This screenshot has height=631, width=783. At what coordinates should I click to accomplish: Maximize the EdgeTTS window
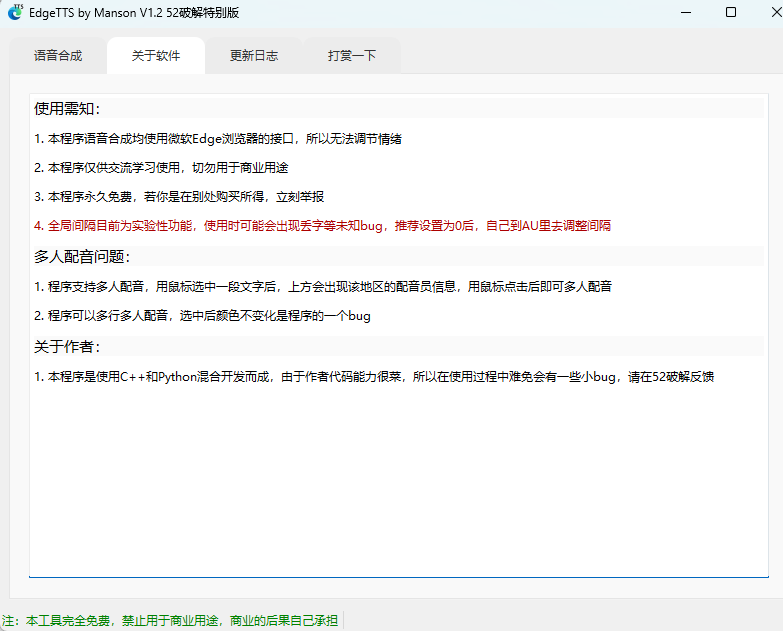[731, 12]
